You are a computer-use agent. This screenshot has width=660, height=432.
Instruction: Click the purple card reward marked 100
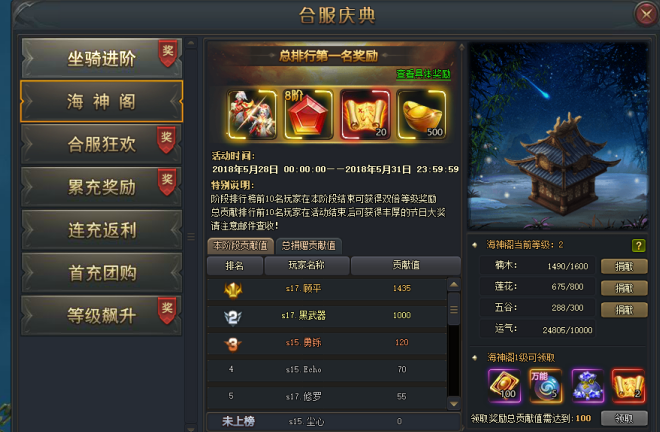click(x=504, y=386)
